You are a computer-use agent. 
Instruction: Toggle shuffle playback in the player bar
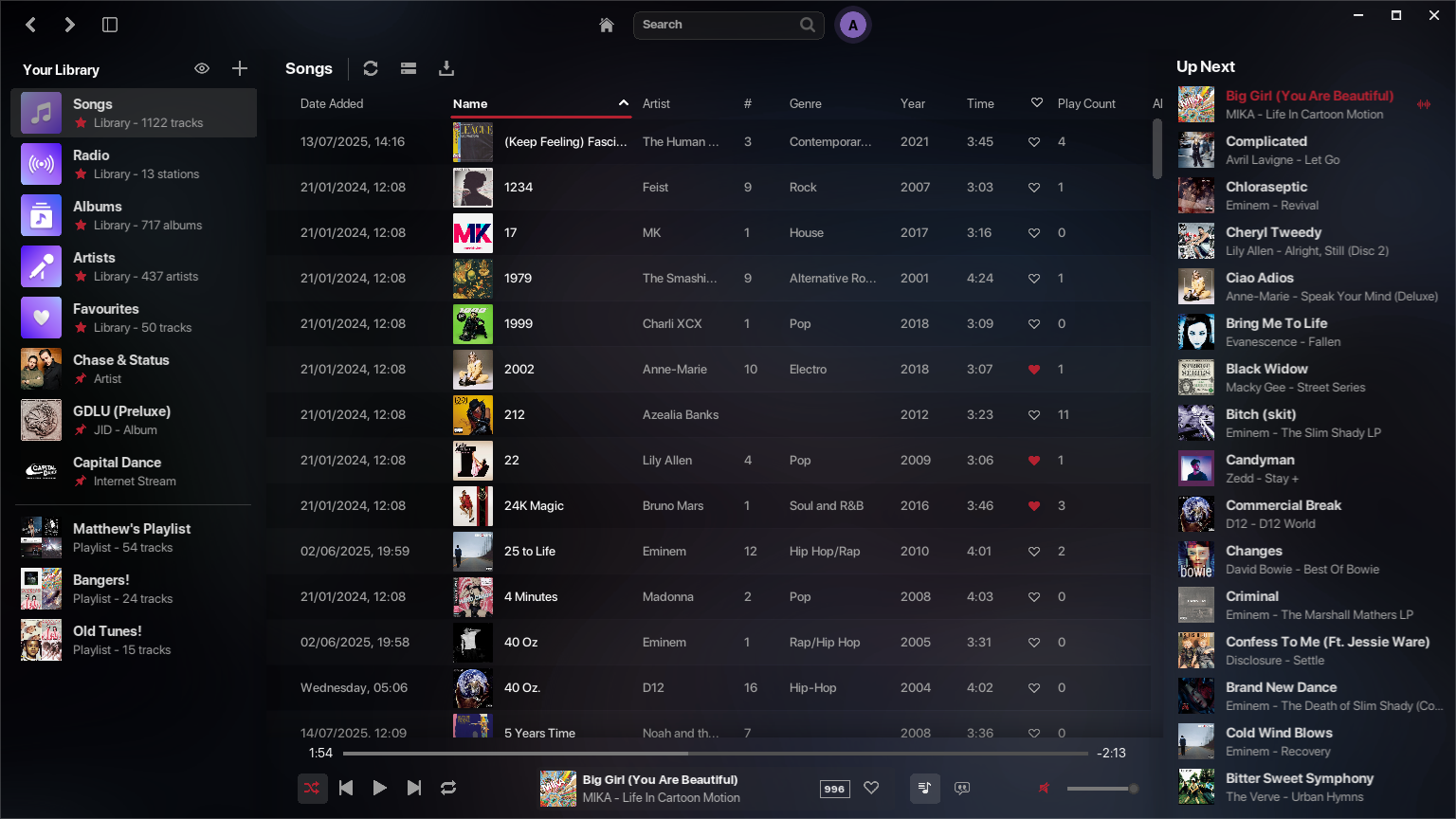(312, 788)
